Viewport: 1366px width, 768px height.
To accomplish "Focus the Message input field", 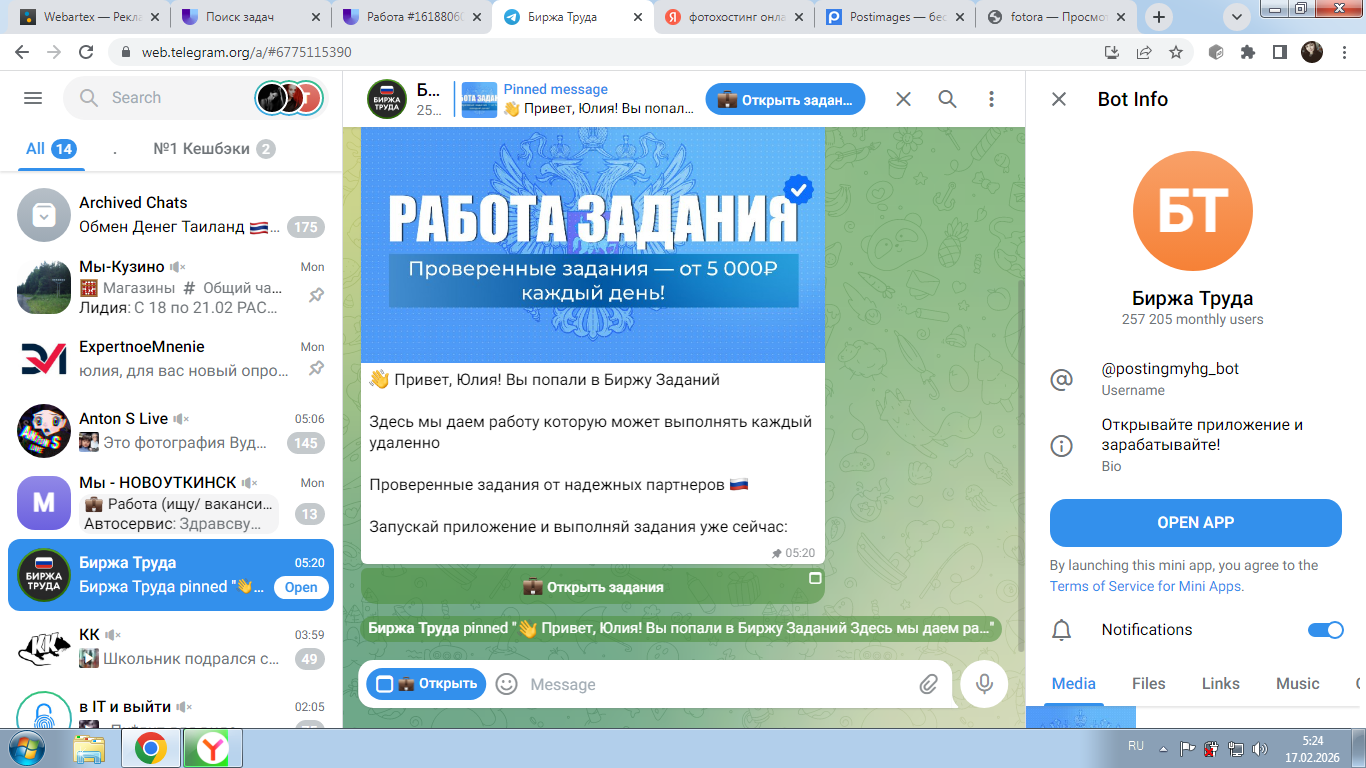I will click(720, 684).
